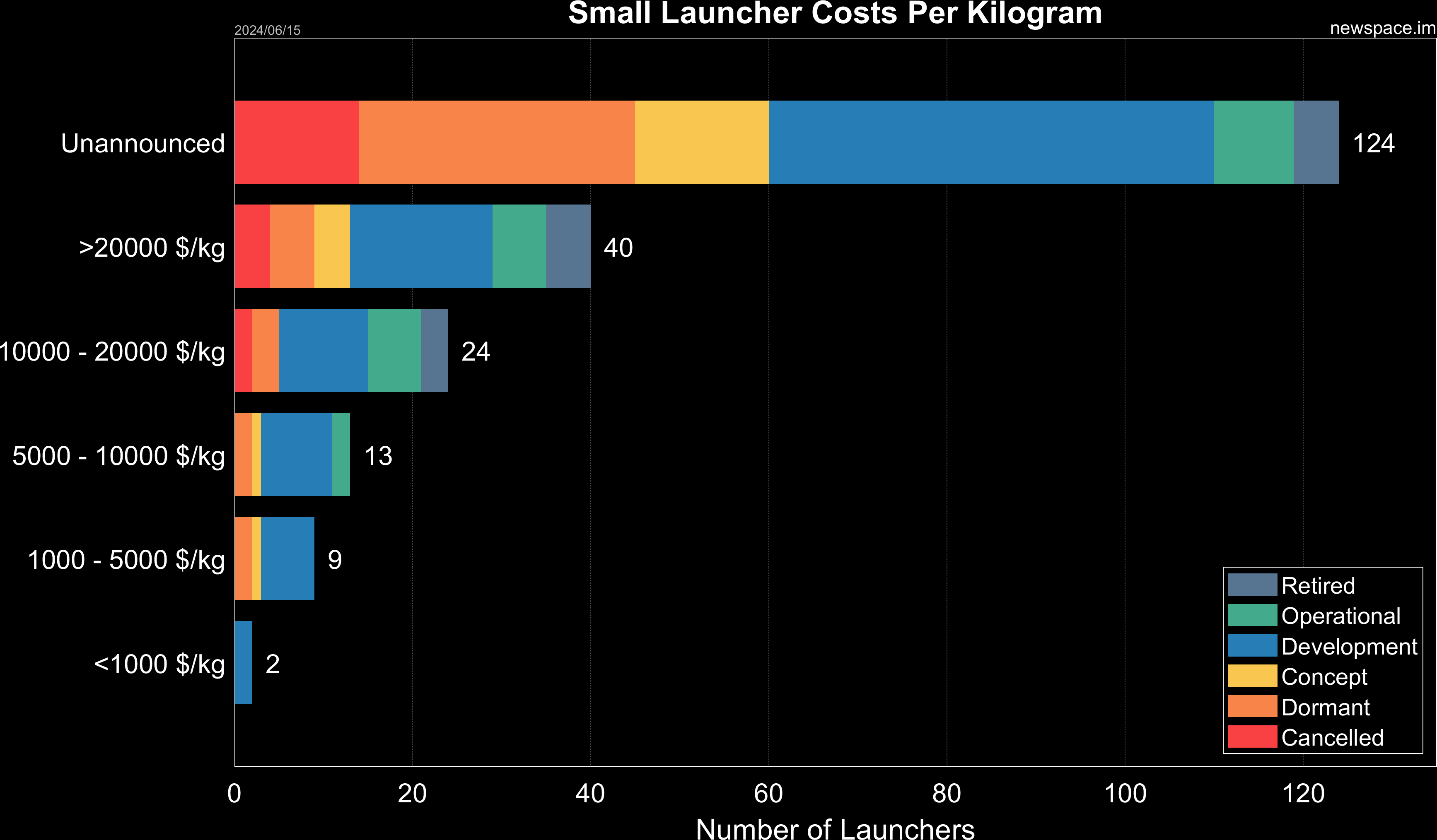Click the chart title Small Launcher Costs Per Kilogram
Viewport: 1437px width, 840px height.
coord(833,15)
